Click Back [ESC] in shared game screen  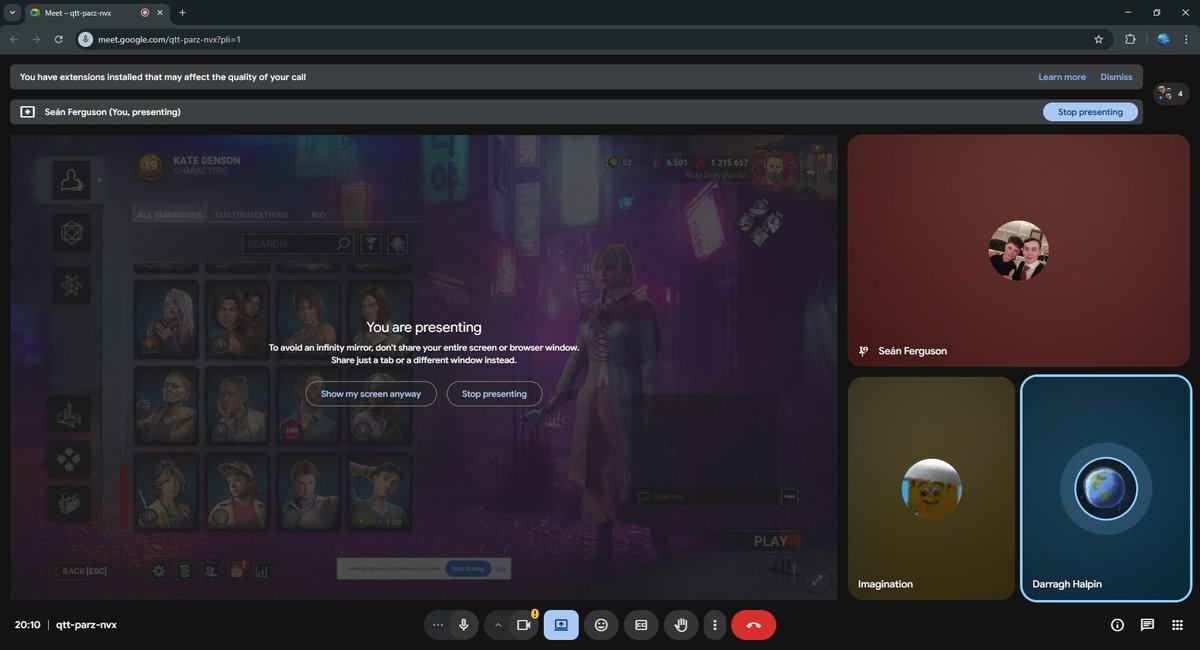click(78, 571)
